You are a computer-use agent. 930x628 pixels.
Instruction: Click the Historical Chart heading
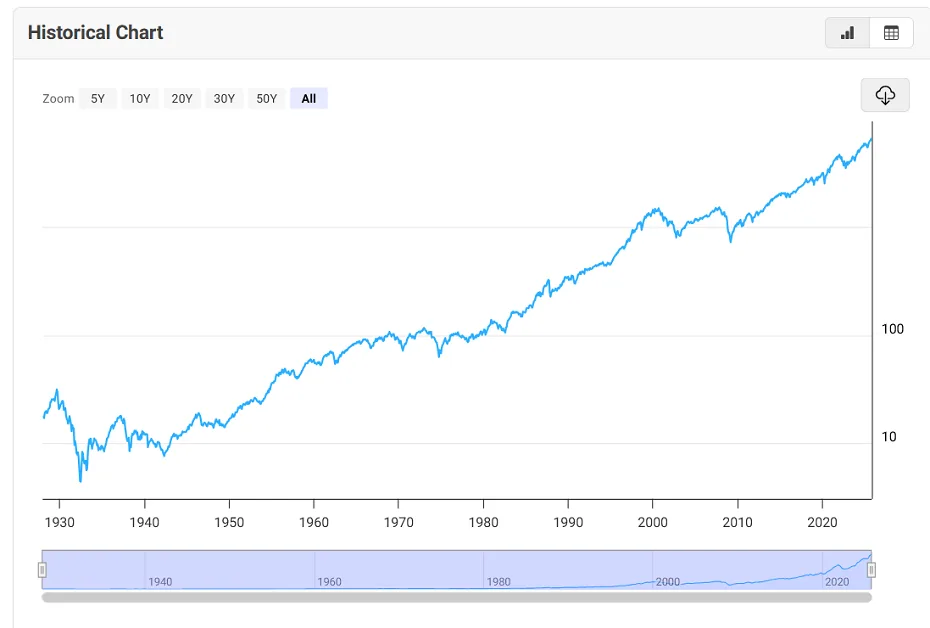point(95,33)
